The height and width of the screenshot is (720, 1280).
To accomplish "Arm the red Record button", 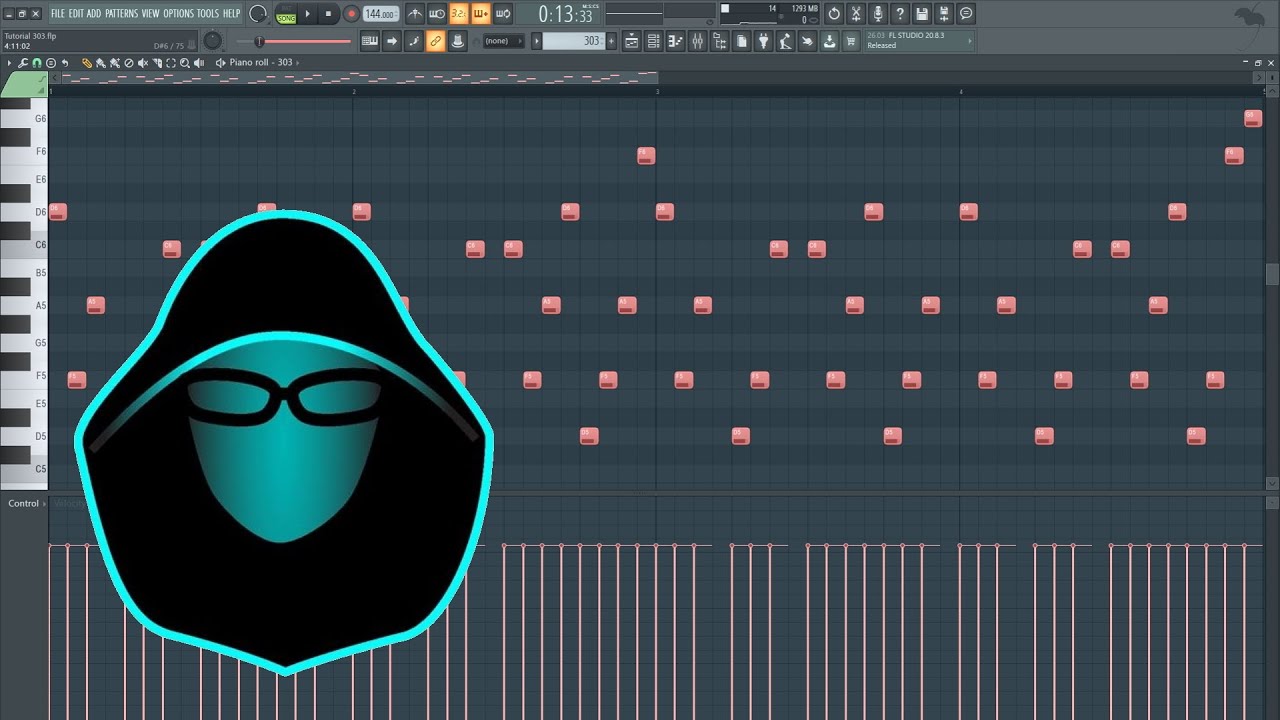I will pyautogui.click(x=351, y=14).
